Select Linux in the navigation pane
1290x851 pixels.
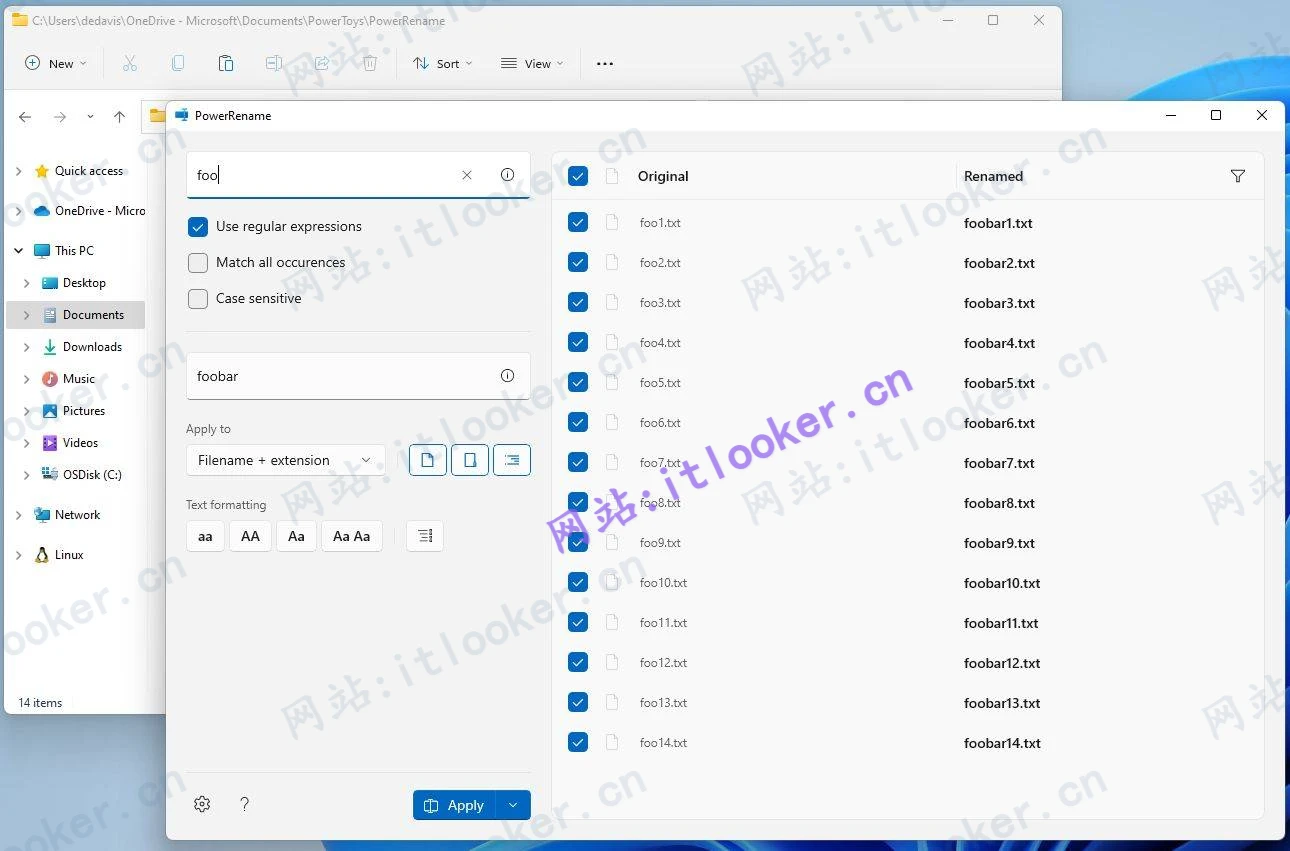(69, 555)
